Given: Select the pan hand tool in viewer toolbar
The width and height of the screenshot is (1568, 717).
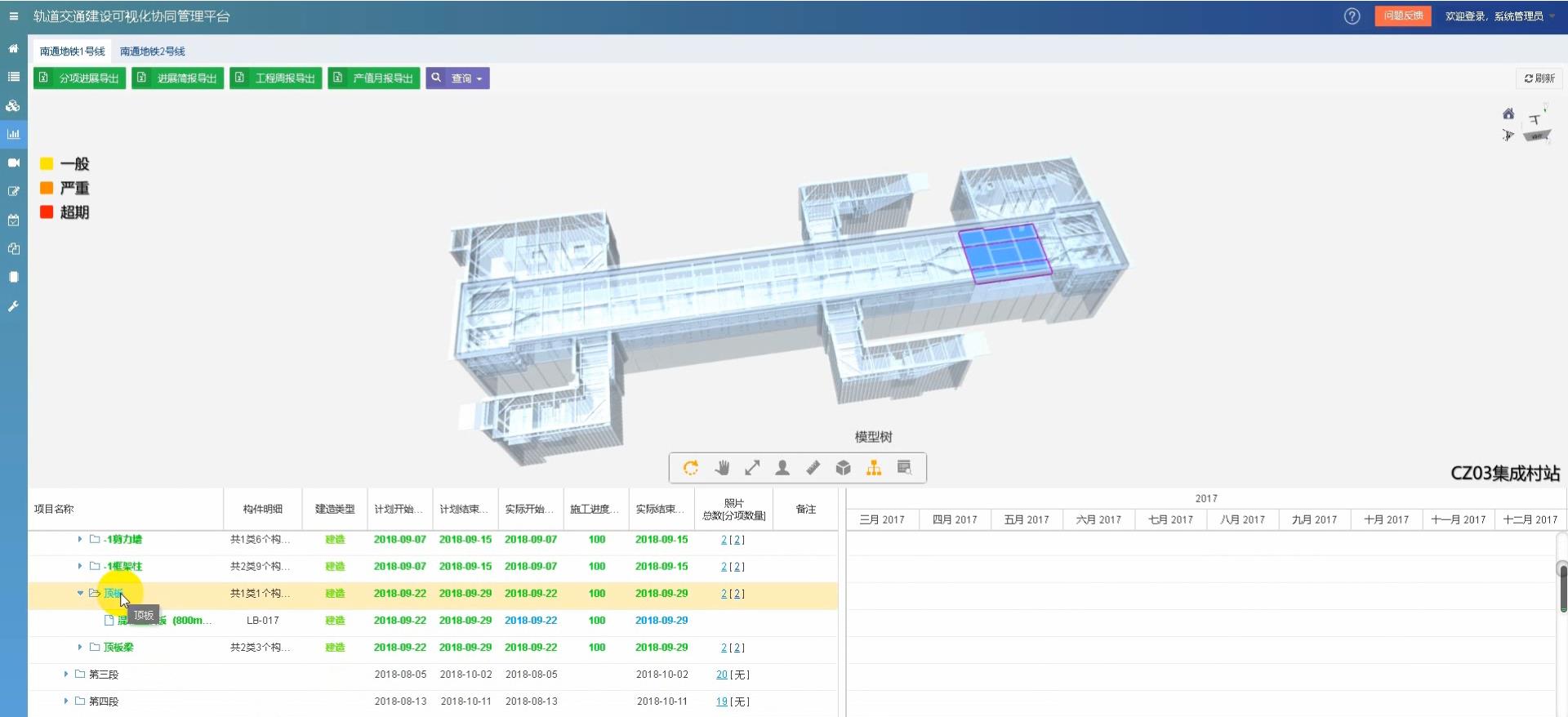Looking at the screenshot, I should coord(722,468).
